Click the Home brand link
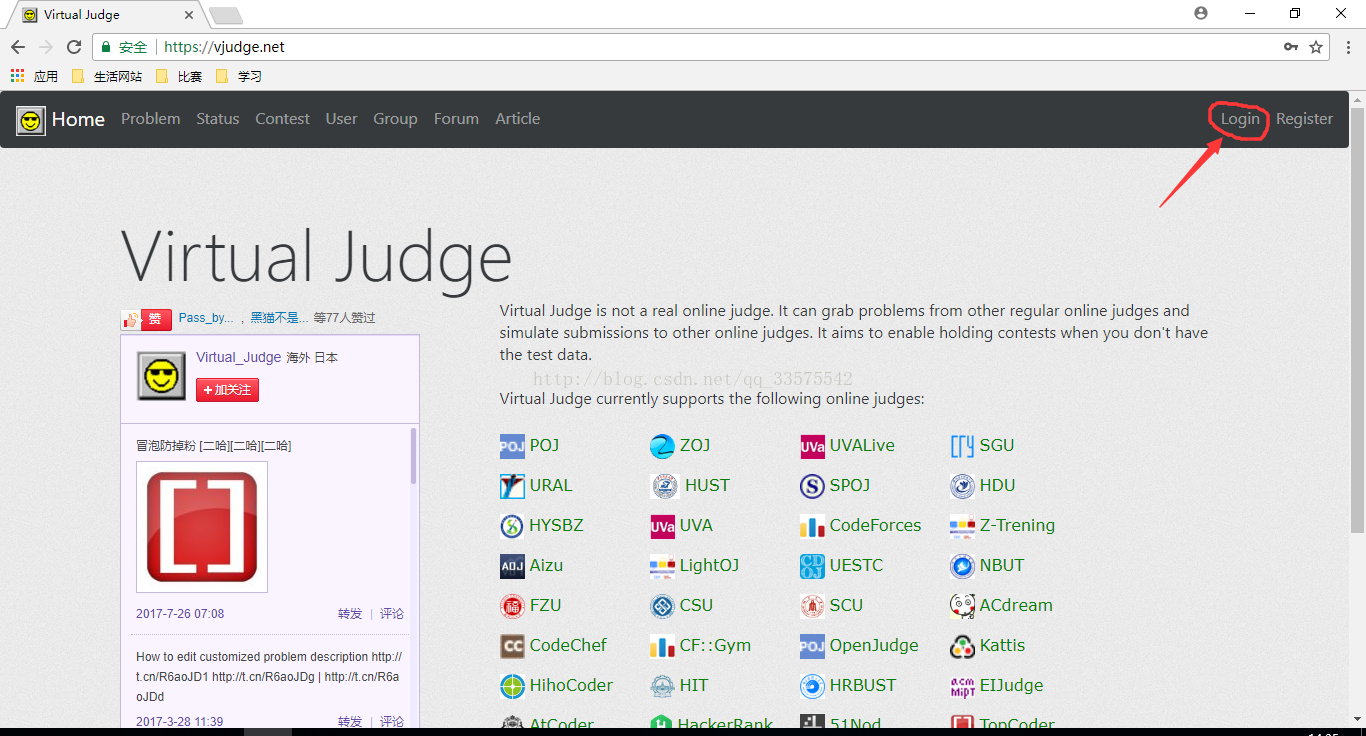This screenshot has width=1366, height=736. (x=78, y=119)
